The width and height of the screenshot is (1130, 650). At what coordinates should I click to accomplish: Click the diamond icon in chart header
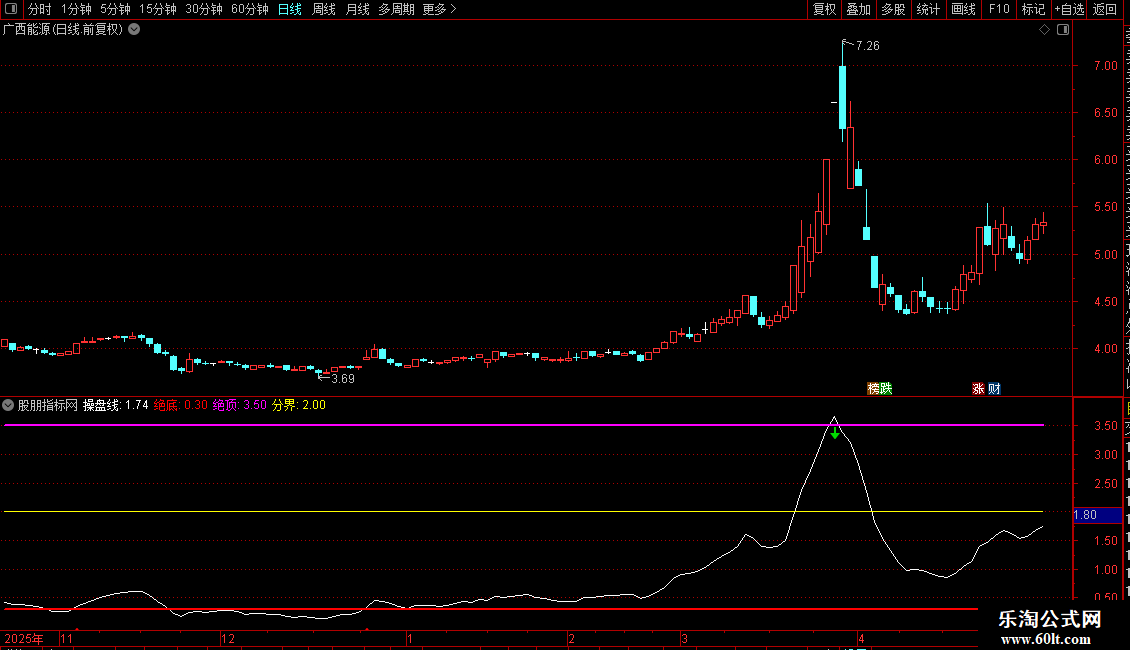click(1044, 30)
